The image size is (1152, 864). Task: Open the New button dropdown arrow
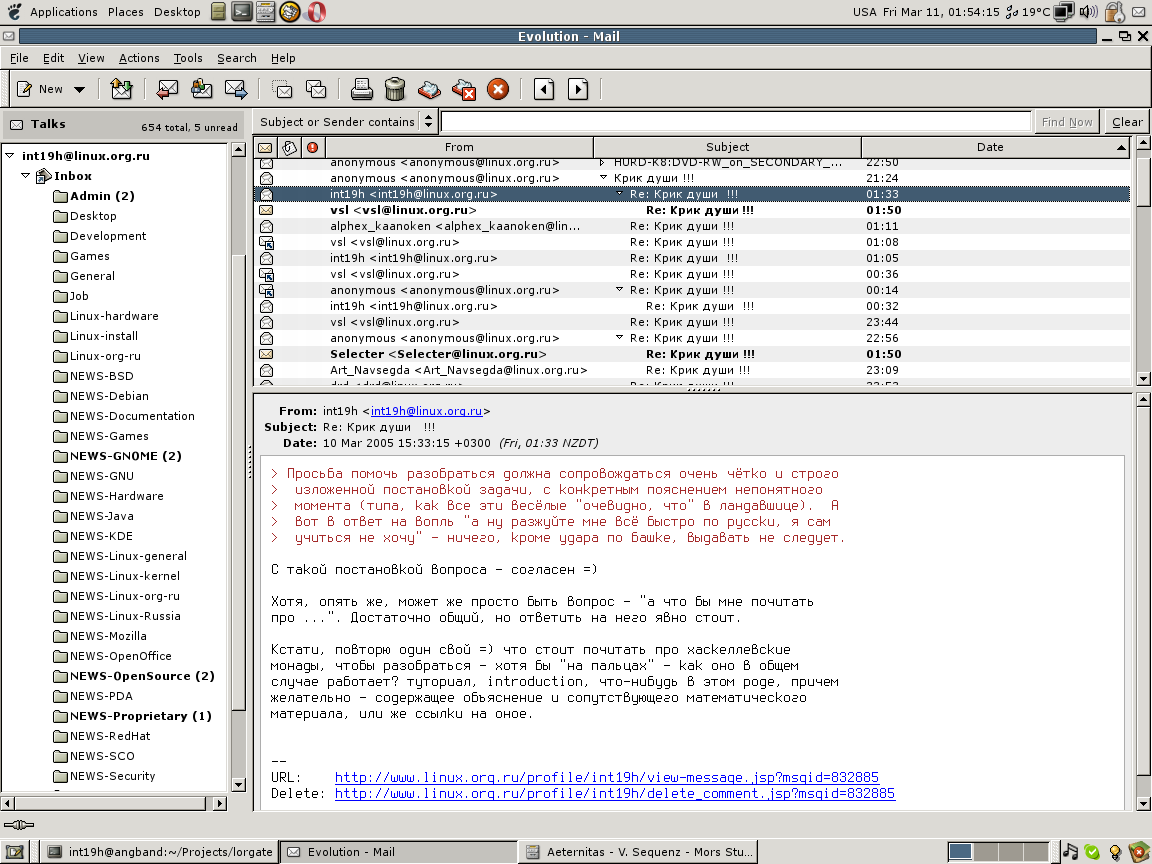[79, 90]
